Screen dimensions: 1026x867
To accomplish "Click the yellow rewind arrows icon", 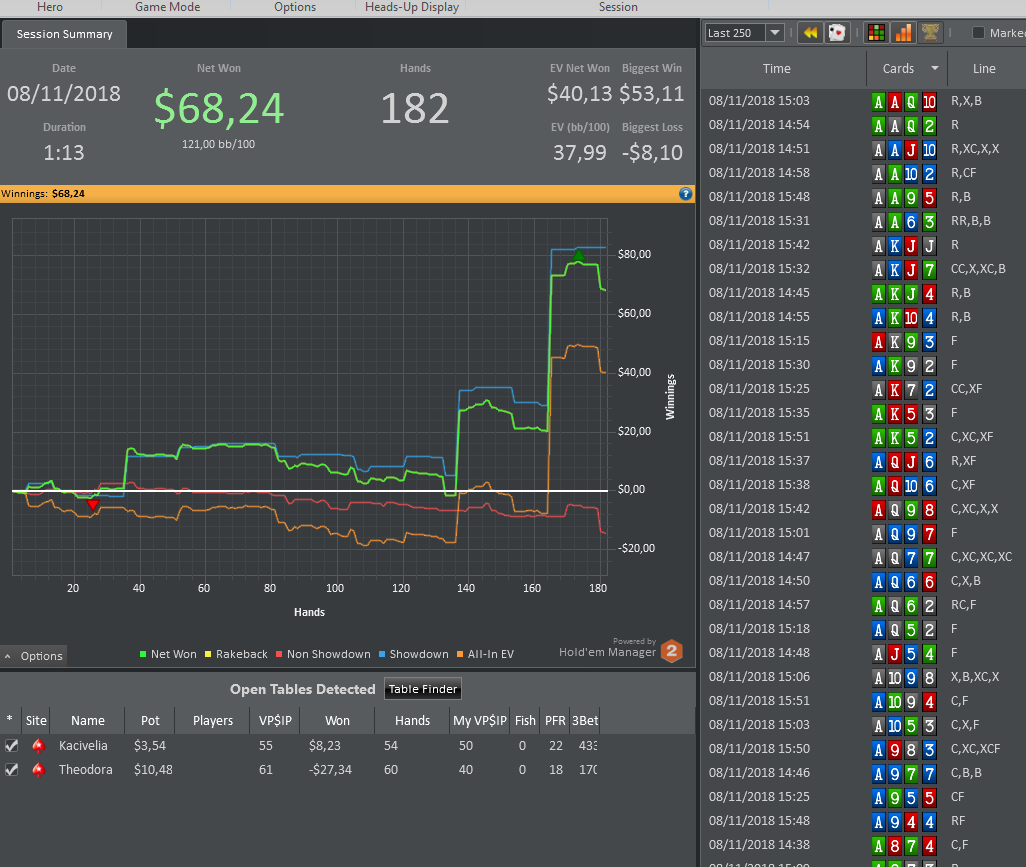I will pos(811,33).
